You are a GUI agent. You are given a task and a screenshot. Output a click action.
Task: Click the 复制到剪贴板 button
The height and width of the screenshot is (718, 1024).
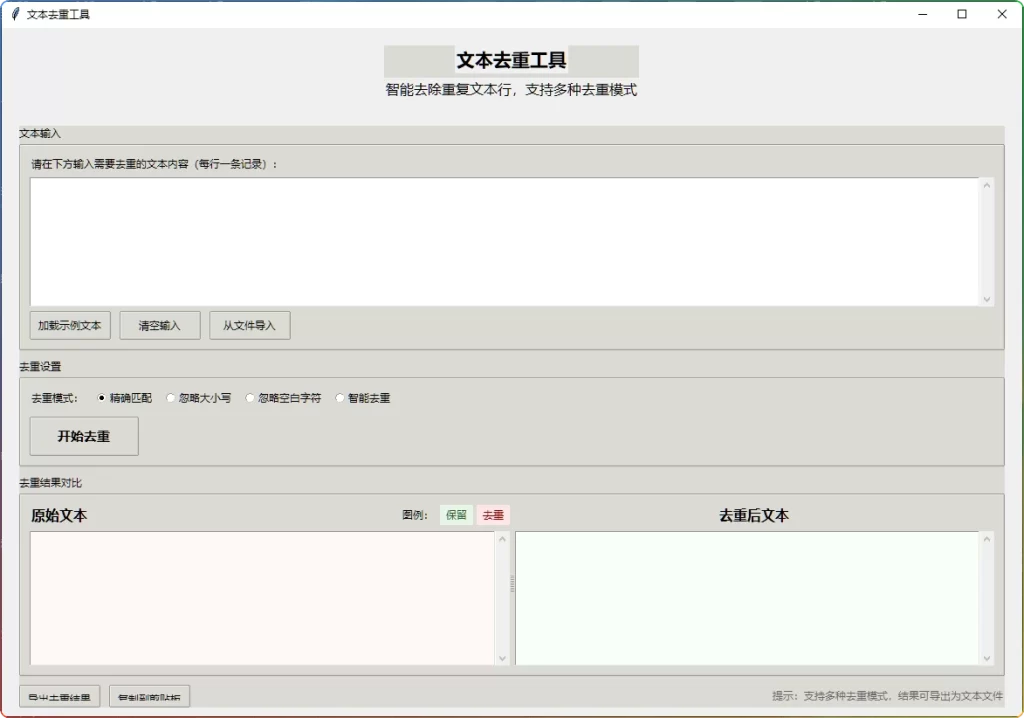pyautogui.click(x=150, y=697)
